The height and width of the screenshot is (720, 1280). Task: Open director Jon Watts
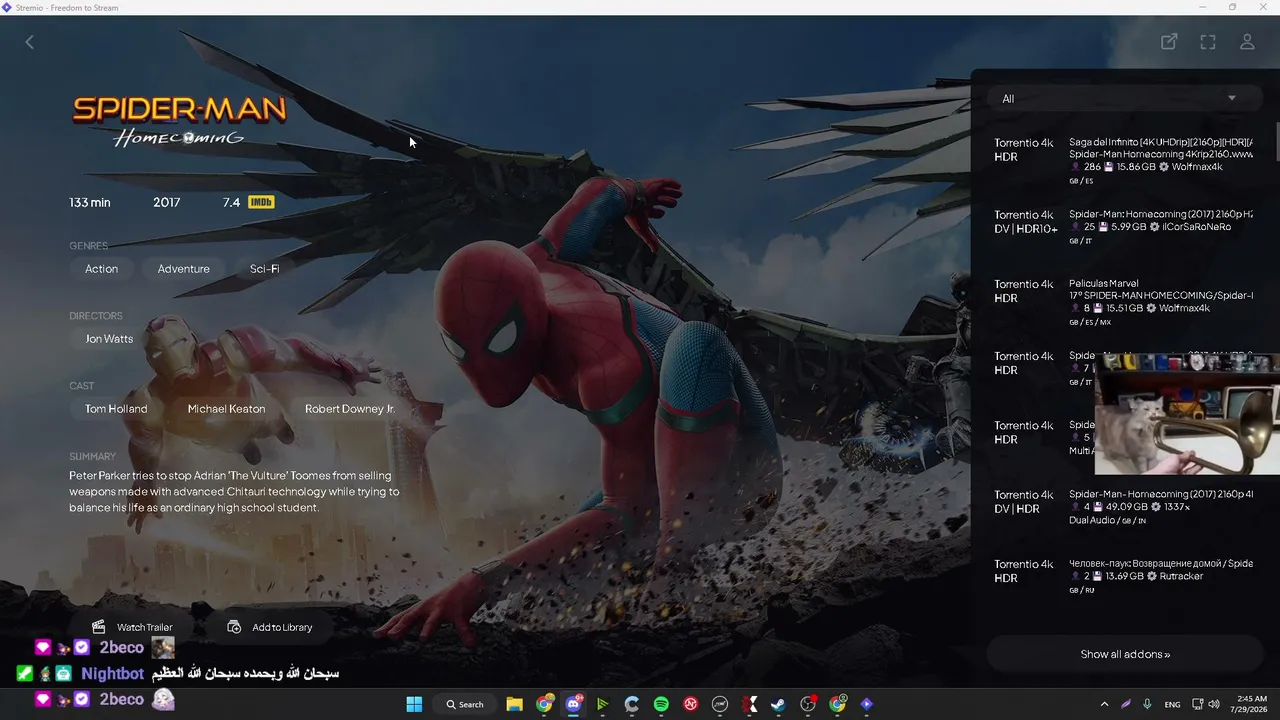(109, 339)
